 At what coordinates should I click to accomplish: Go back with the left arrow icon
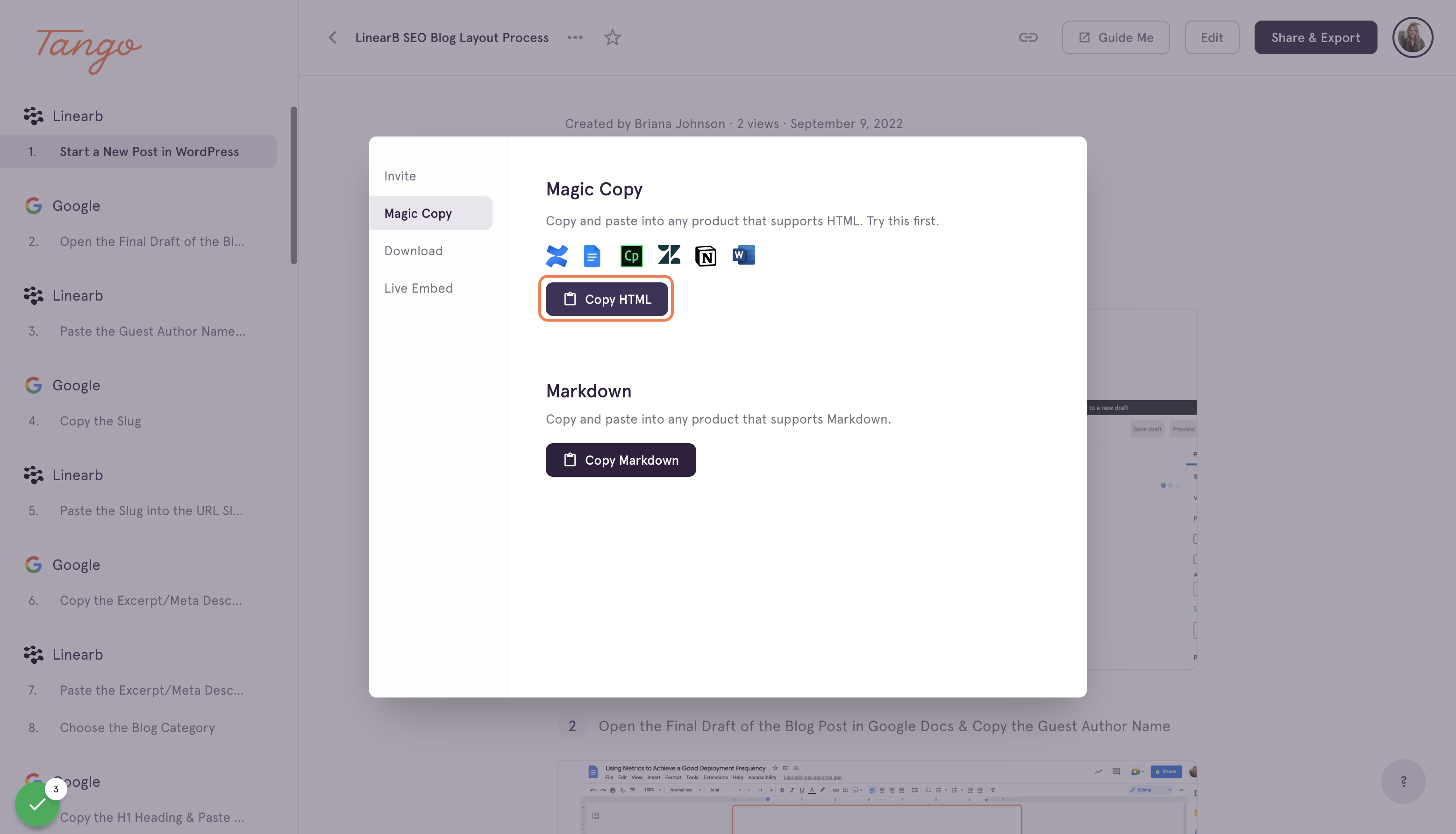pos(332,38)
